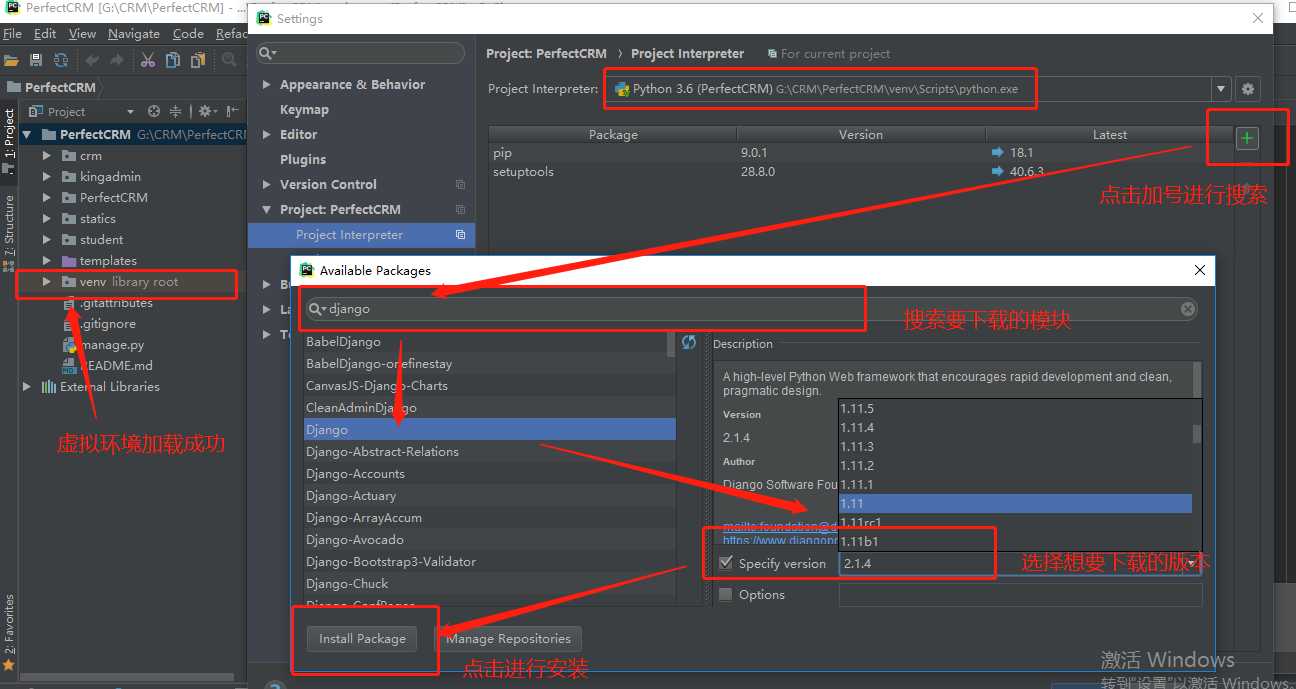Click the Install Package button
Screen dimensions: 1296x689
pyautogui.click(x=362, y=638)
